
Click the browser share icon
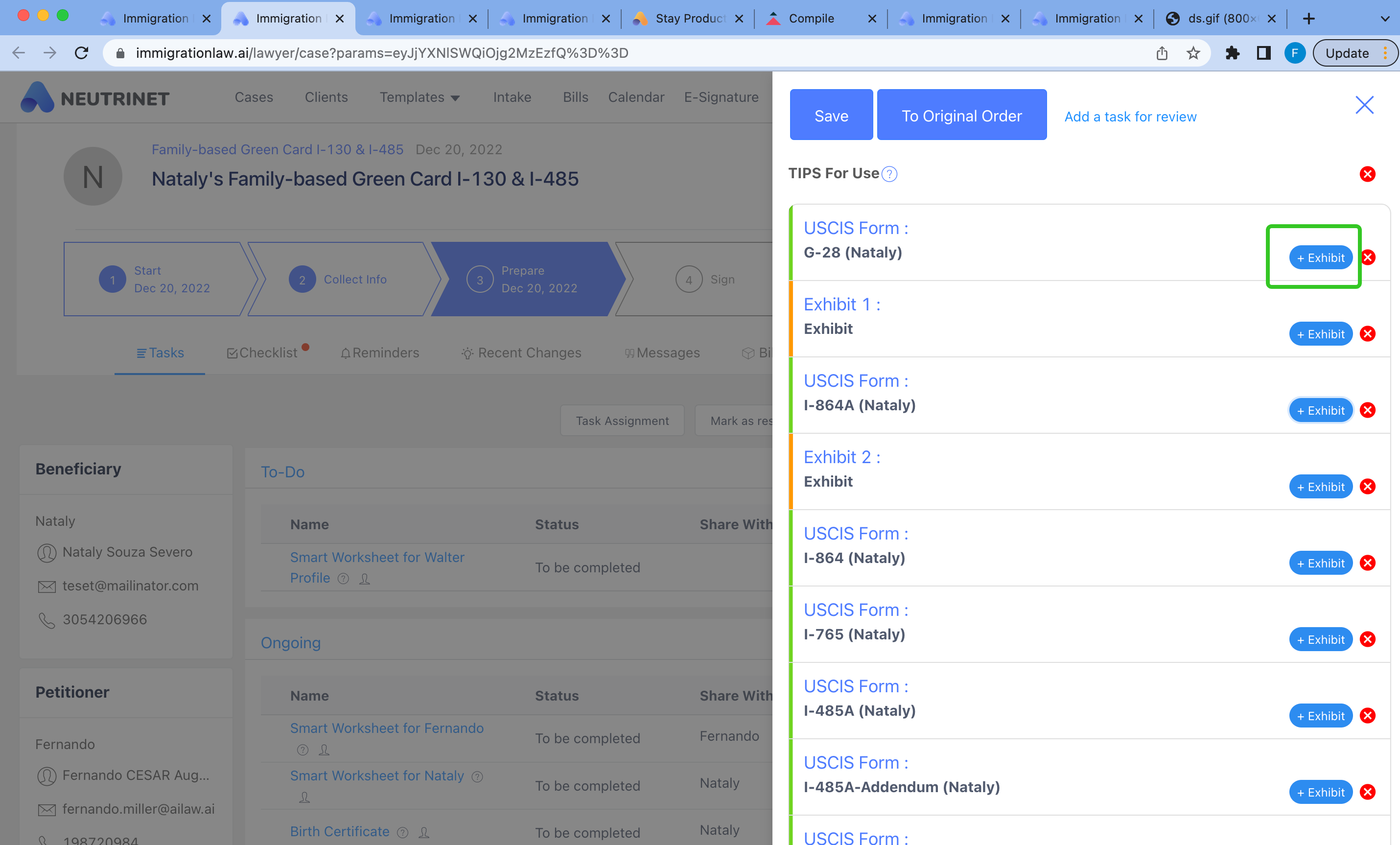click(1161, 53)
